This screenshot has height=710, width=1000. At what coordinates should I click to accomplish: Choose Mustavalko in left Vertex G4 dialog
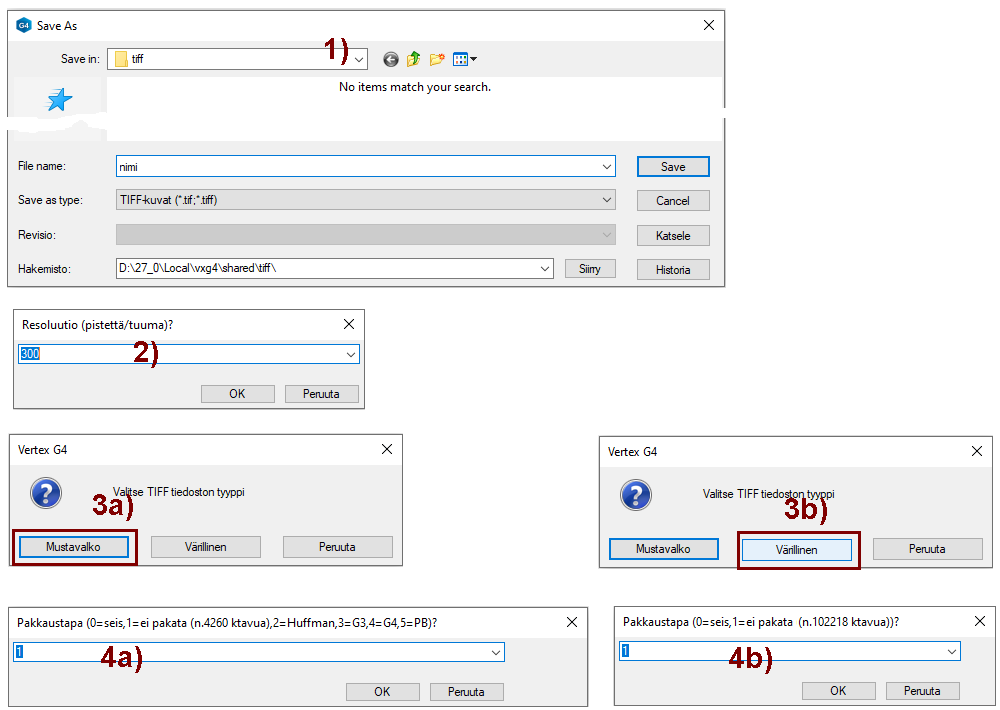tap(73, 547)
